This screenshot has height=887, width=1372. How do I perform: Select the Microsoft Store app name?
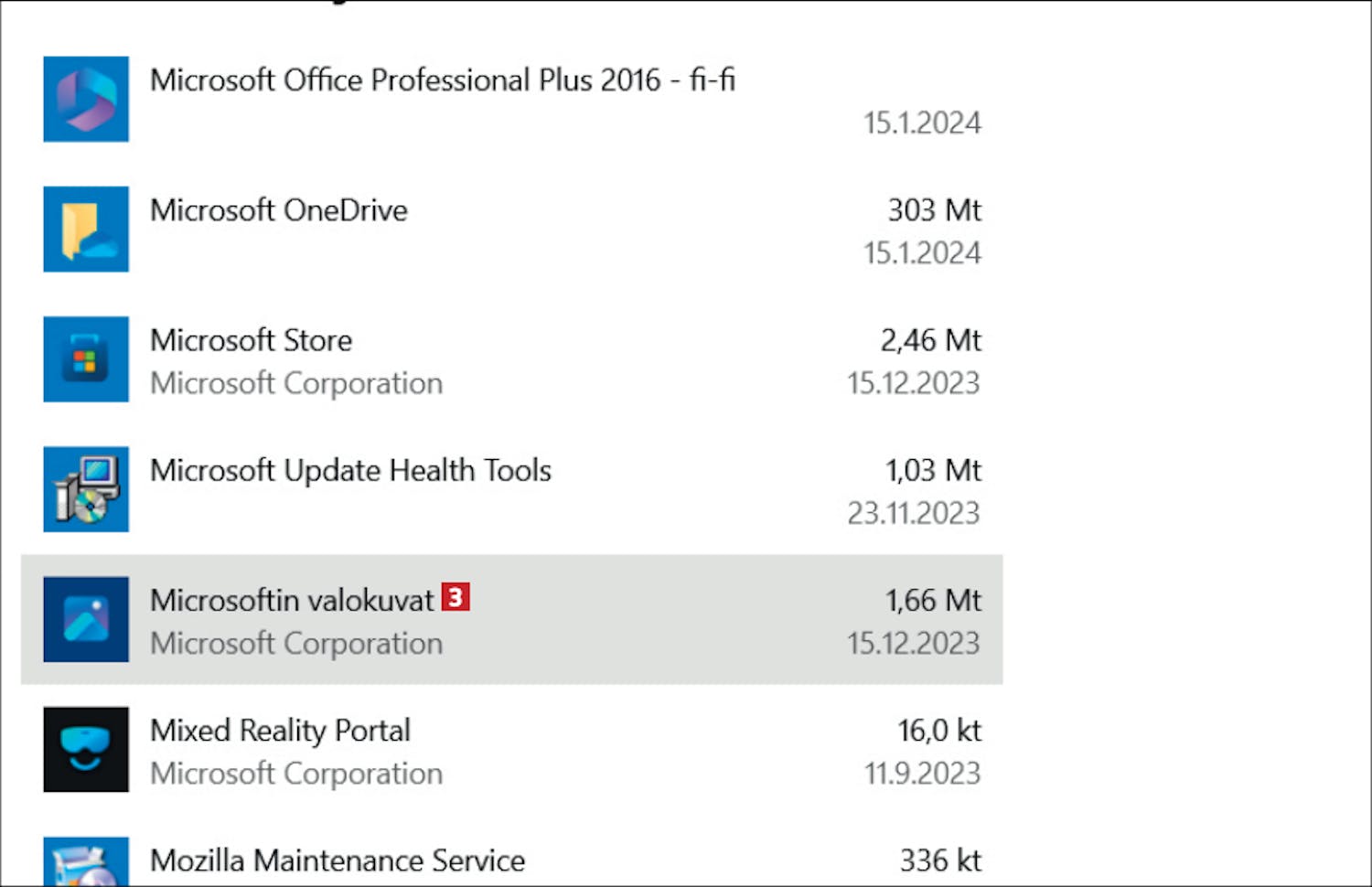click(252, 340)
